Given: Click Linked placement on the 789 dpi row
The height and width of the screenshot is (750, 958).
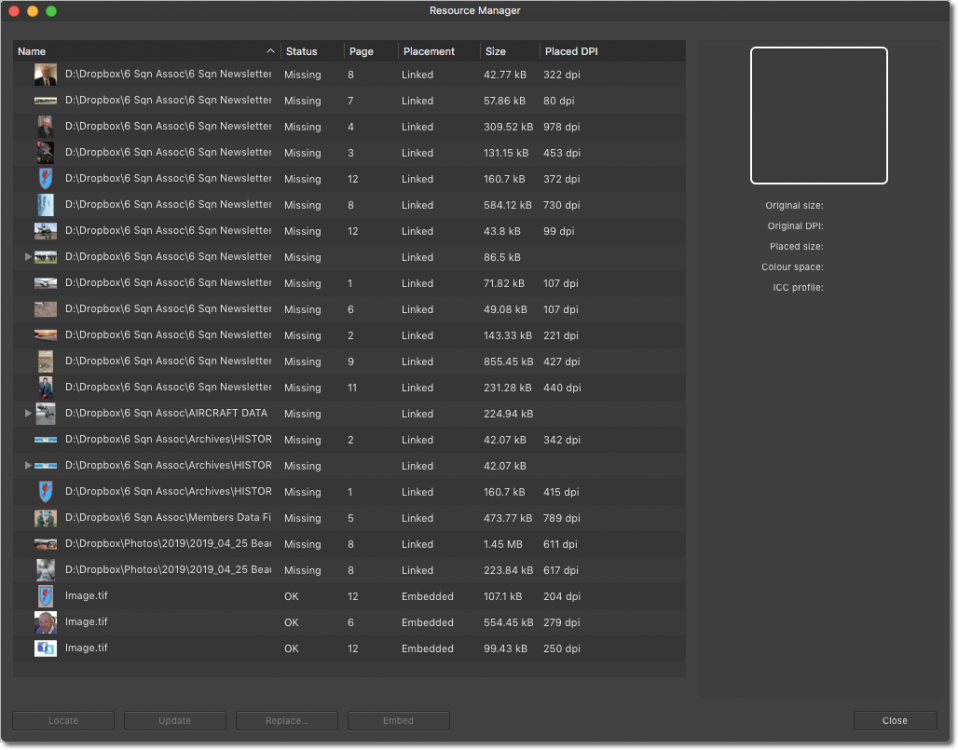Looking at the screenshot, I should point(417,518).
